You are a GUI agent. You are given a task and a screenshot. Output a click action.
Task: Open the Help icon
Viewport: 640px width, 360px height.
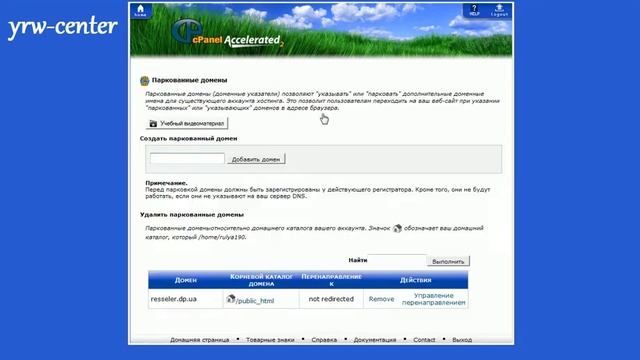[x=474, y=11]
